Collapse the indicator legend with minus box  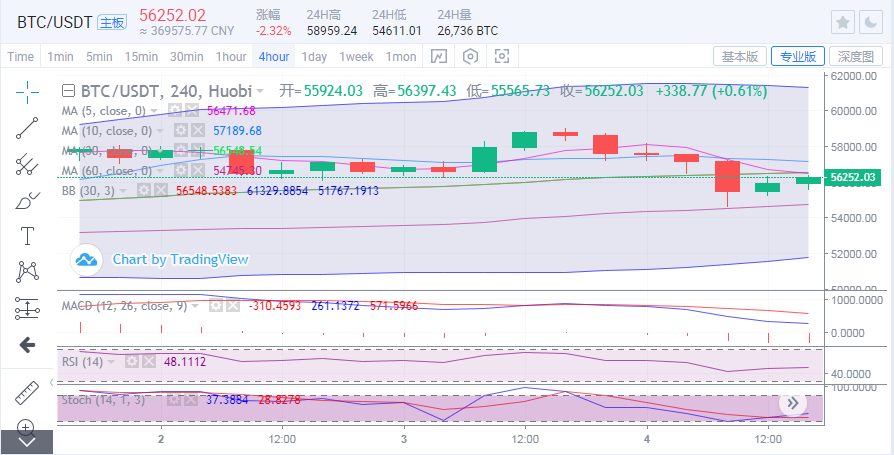[68, 91]
